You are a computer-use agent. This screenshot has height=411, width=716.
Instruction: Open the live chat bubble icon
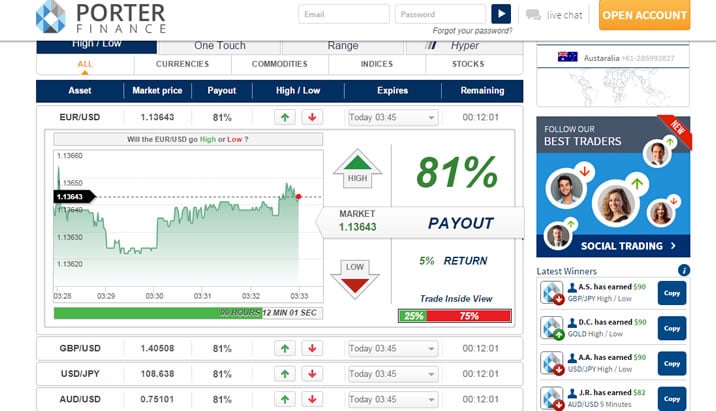(533, 15)
